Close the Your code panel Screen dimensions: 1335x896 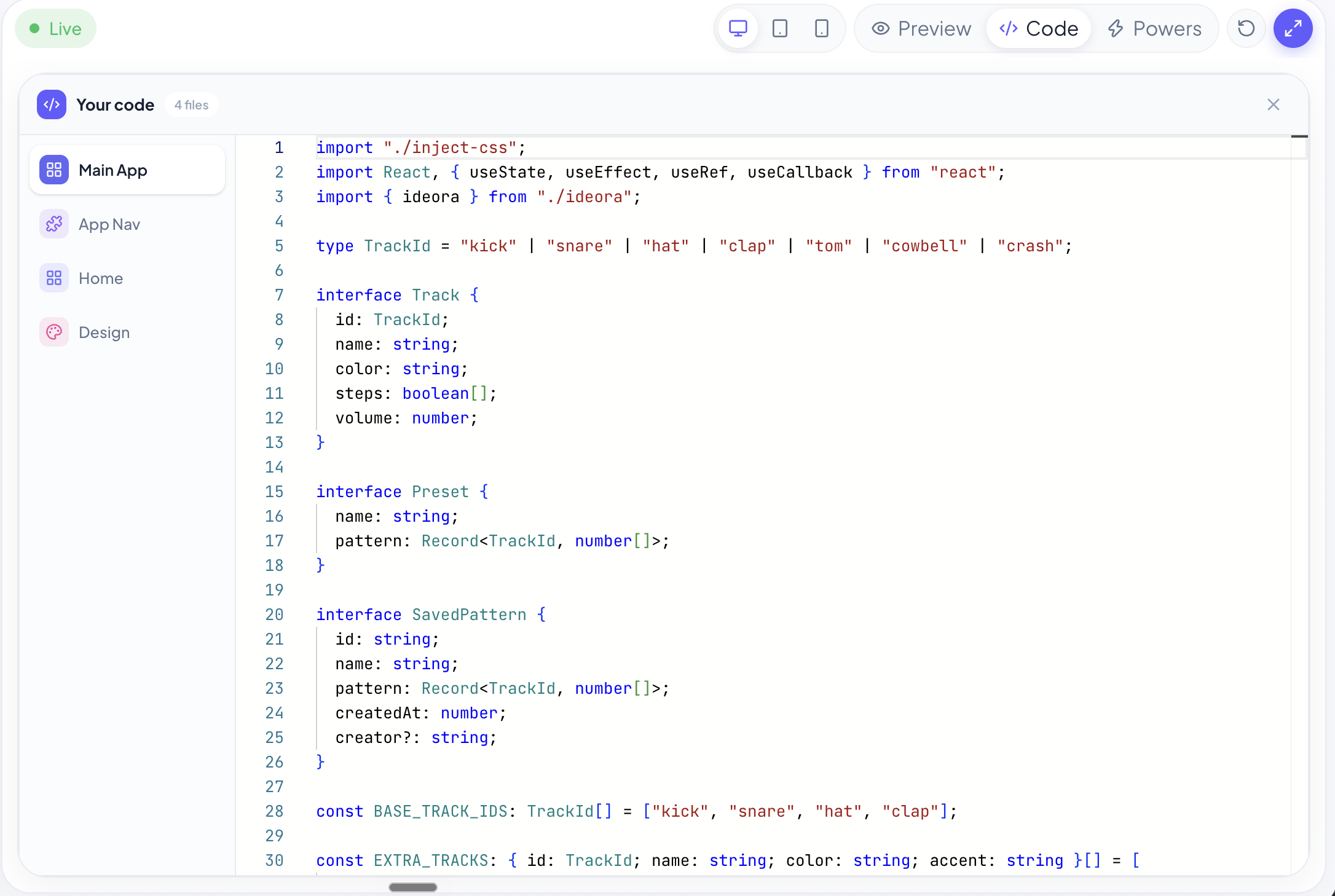pyautogui.click(x=1273, y=105)
